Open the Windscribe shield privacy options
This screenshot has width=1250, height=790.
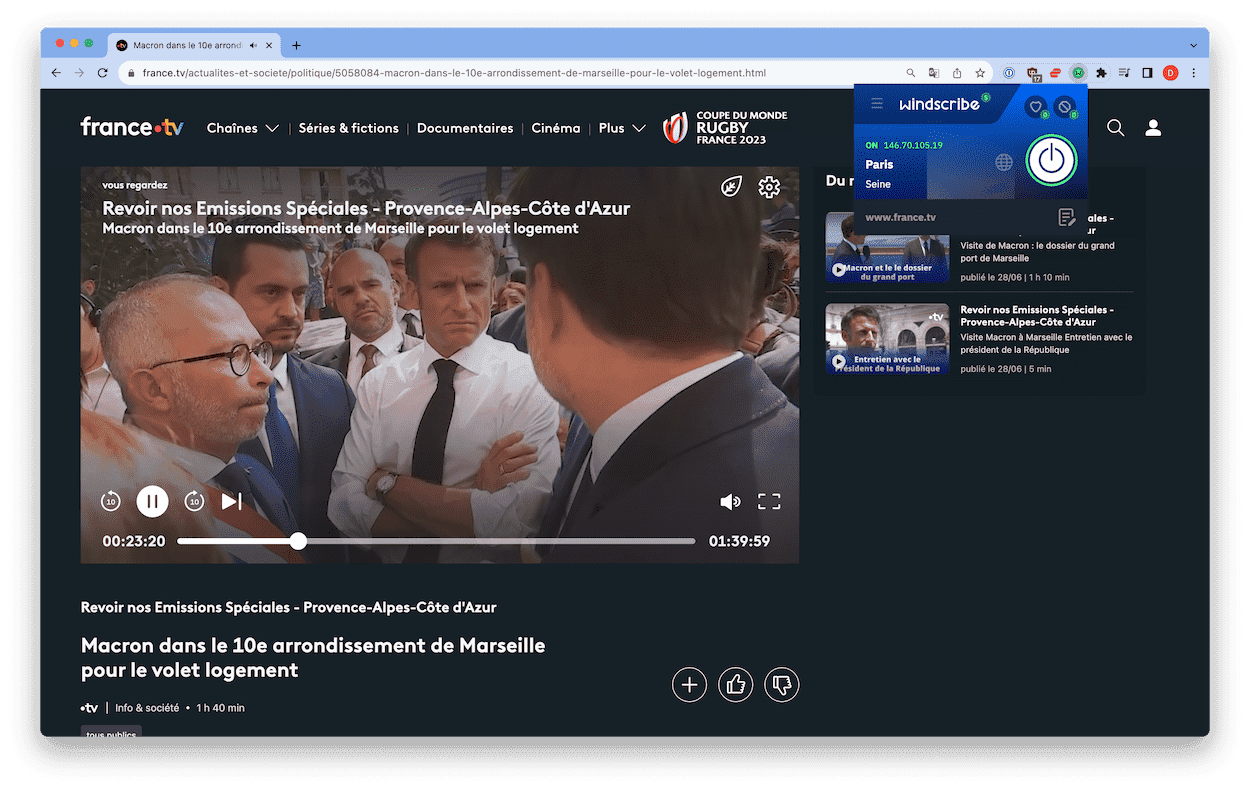tap(1036, 106)
